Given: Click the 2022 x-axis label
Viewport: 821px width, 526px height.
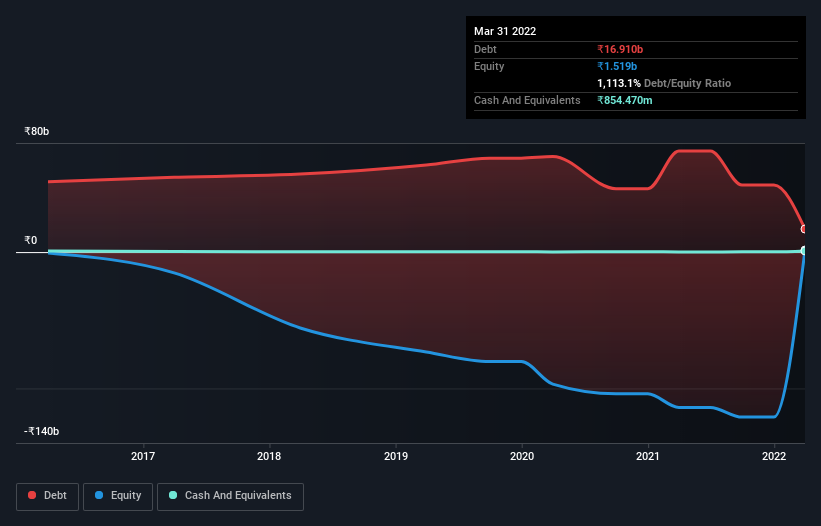Looking at the screenshot, I should pyautogui.click(x=774, y=456).
